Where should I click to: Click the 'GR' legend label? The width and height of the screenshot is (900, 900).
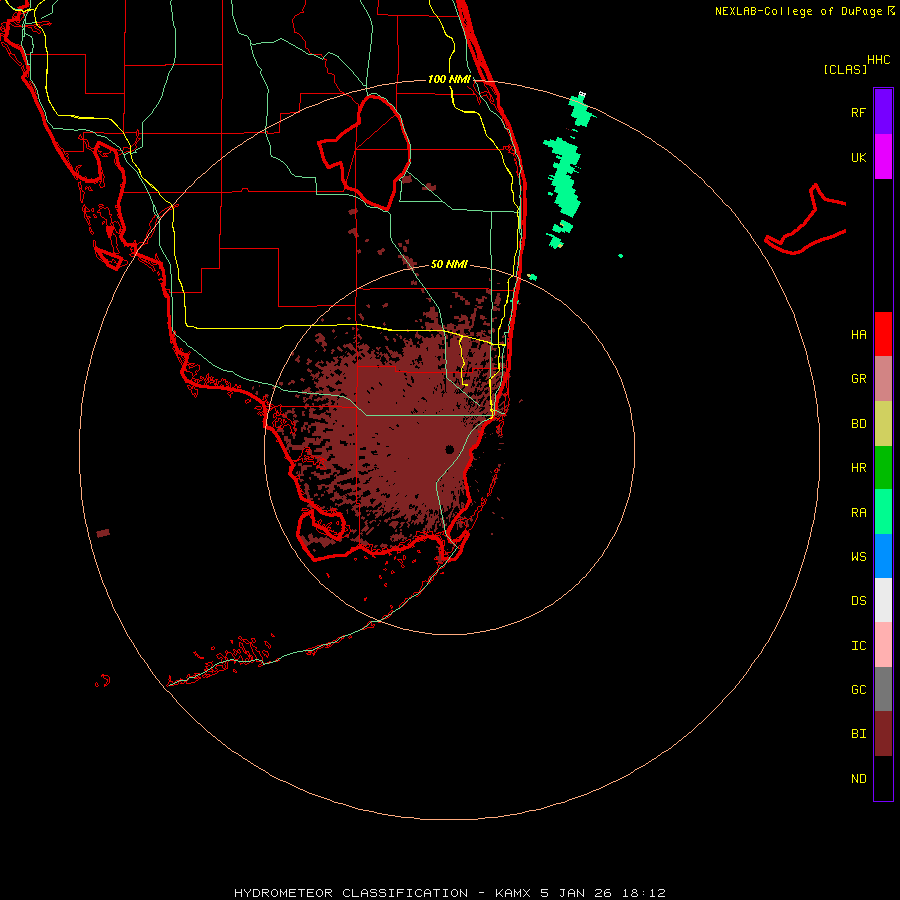click(x=858, y=379)
